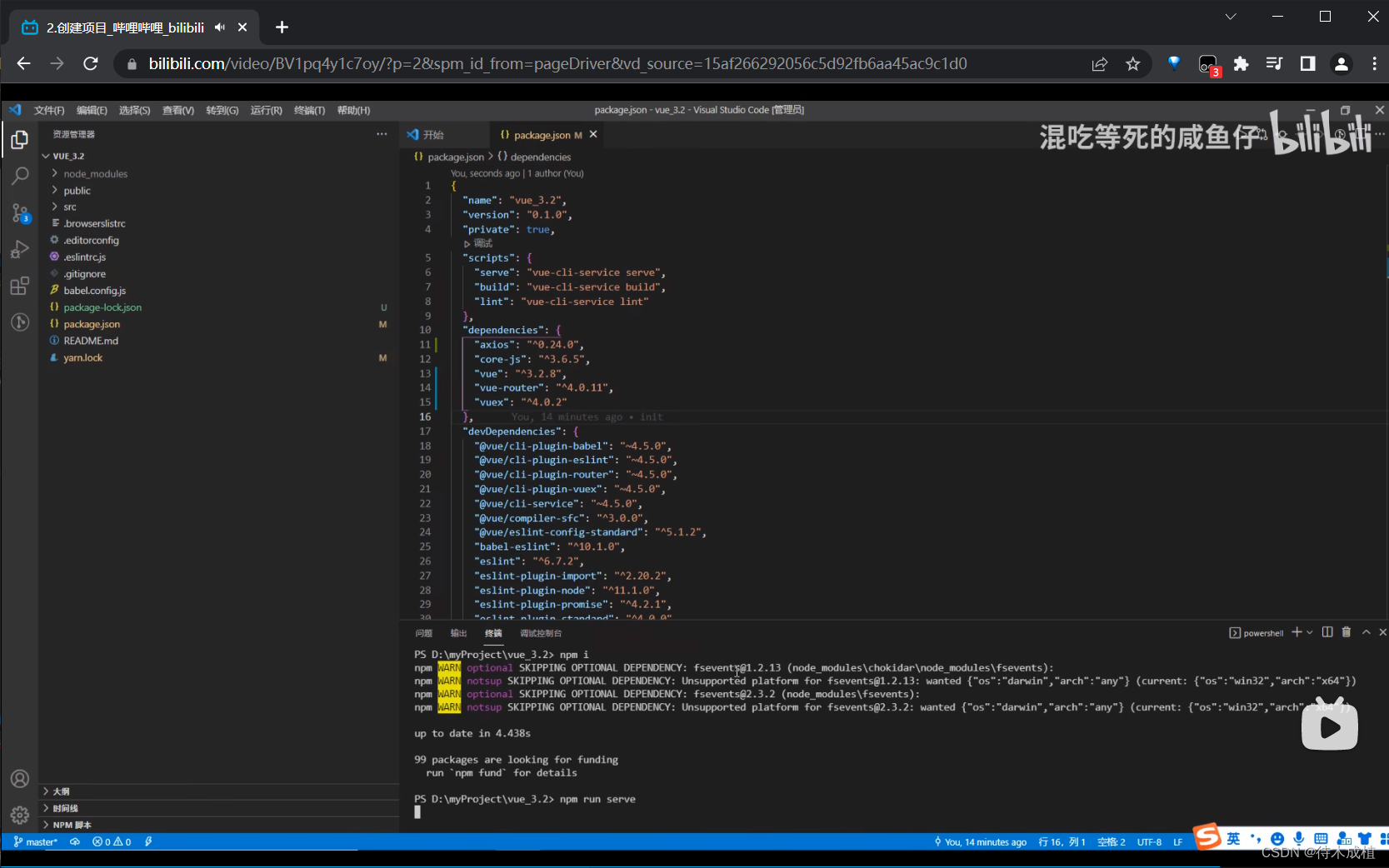The image size is (1389, 868).
Task: Open the Manage gear in activity bar
Action: tap(20, 815)
